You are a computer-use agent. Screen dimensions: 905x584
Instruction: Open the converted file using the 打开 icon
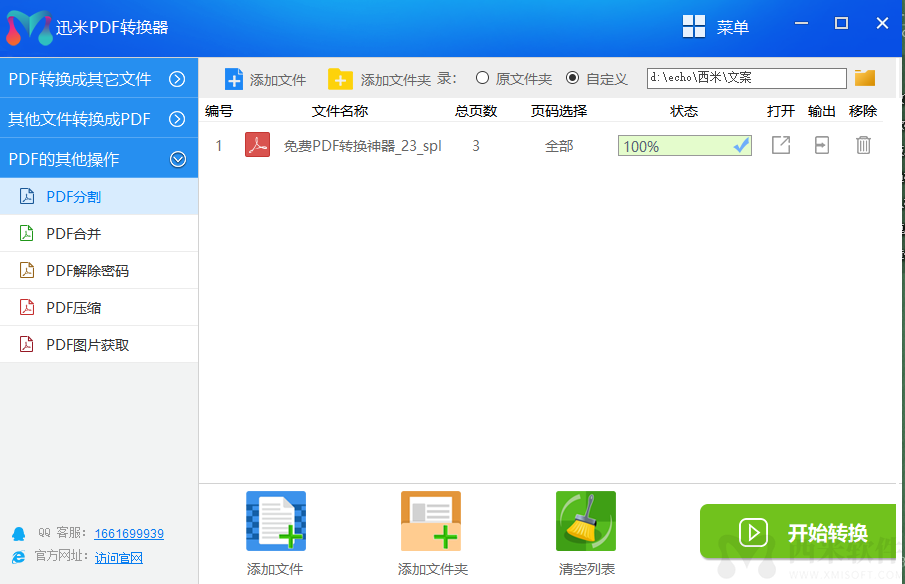tap(781, 145)
